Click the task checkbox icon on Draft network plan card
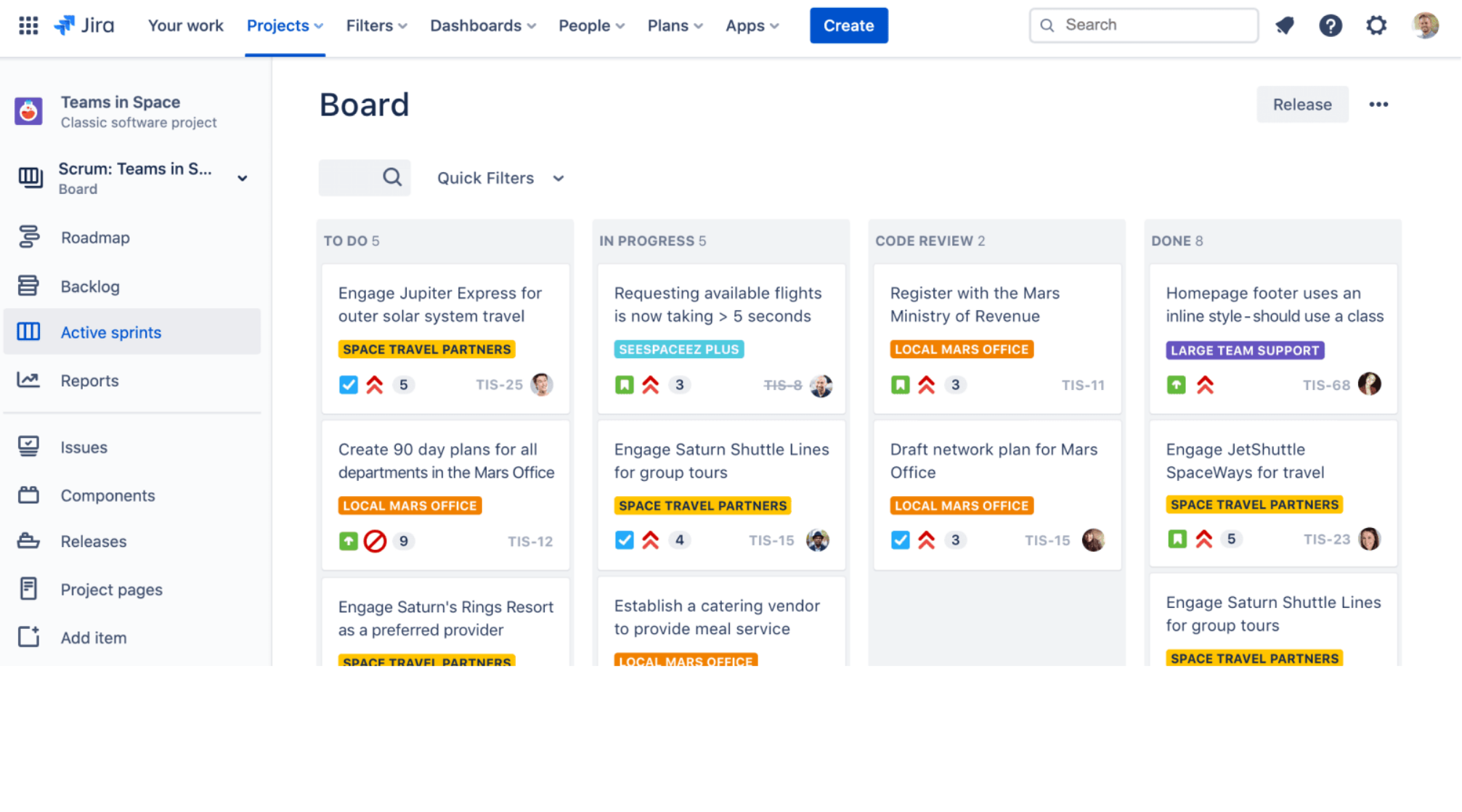This screenshot has width=1462, height=812. point(900,540)
